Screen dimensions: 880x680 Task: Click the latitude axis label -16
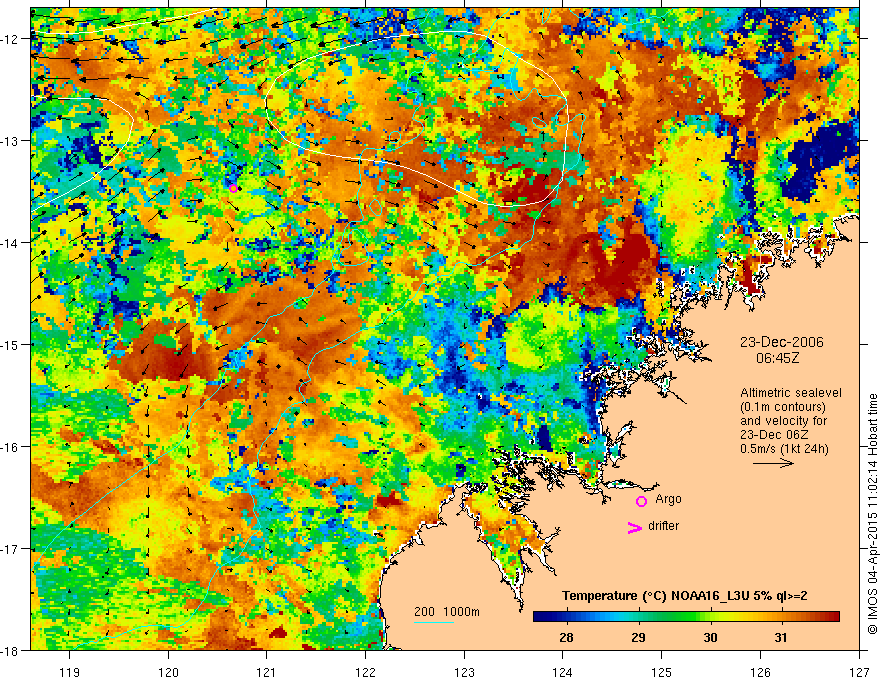(x=11, y=447)
